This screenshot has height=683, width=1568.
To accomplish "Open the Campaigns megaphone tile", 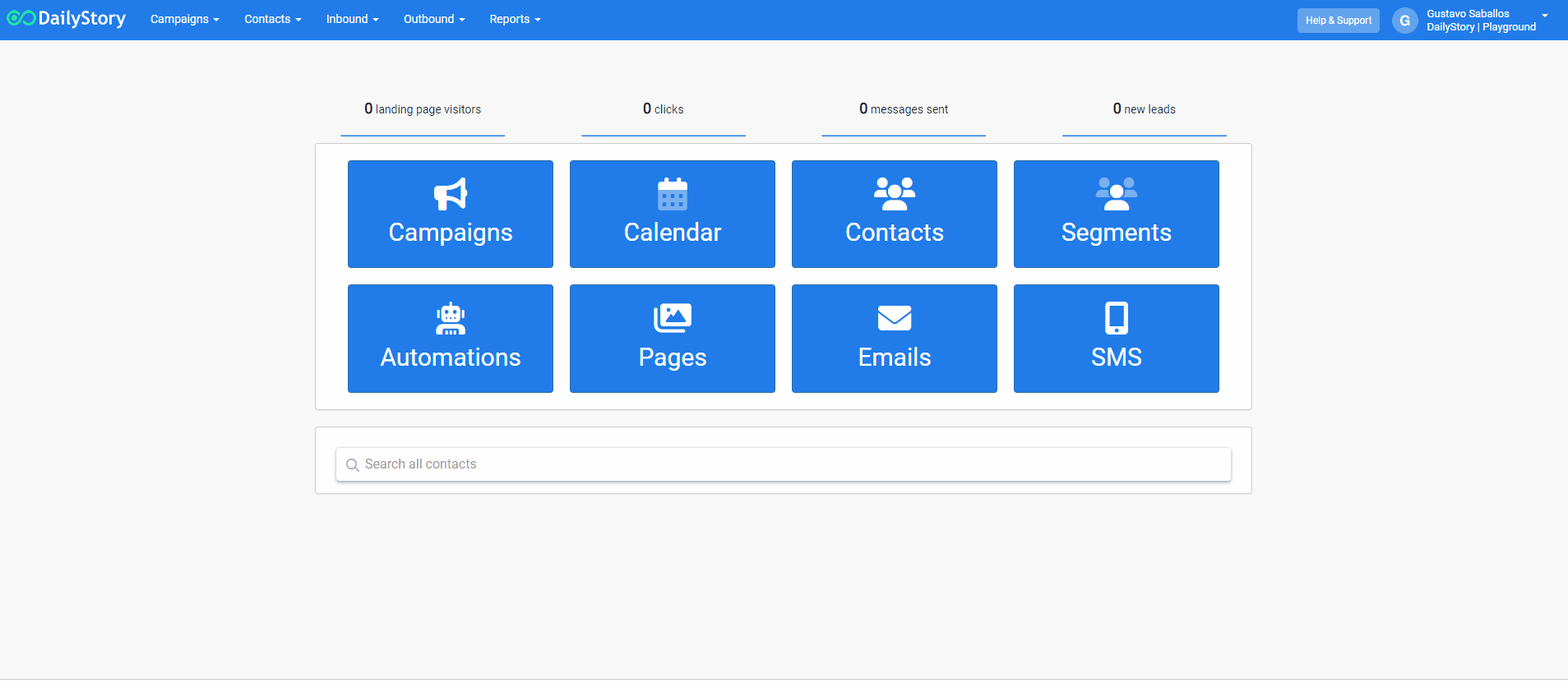I will coord(451,214).
